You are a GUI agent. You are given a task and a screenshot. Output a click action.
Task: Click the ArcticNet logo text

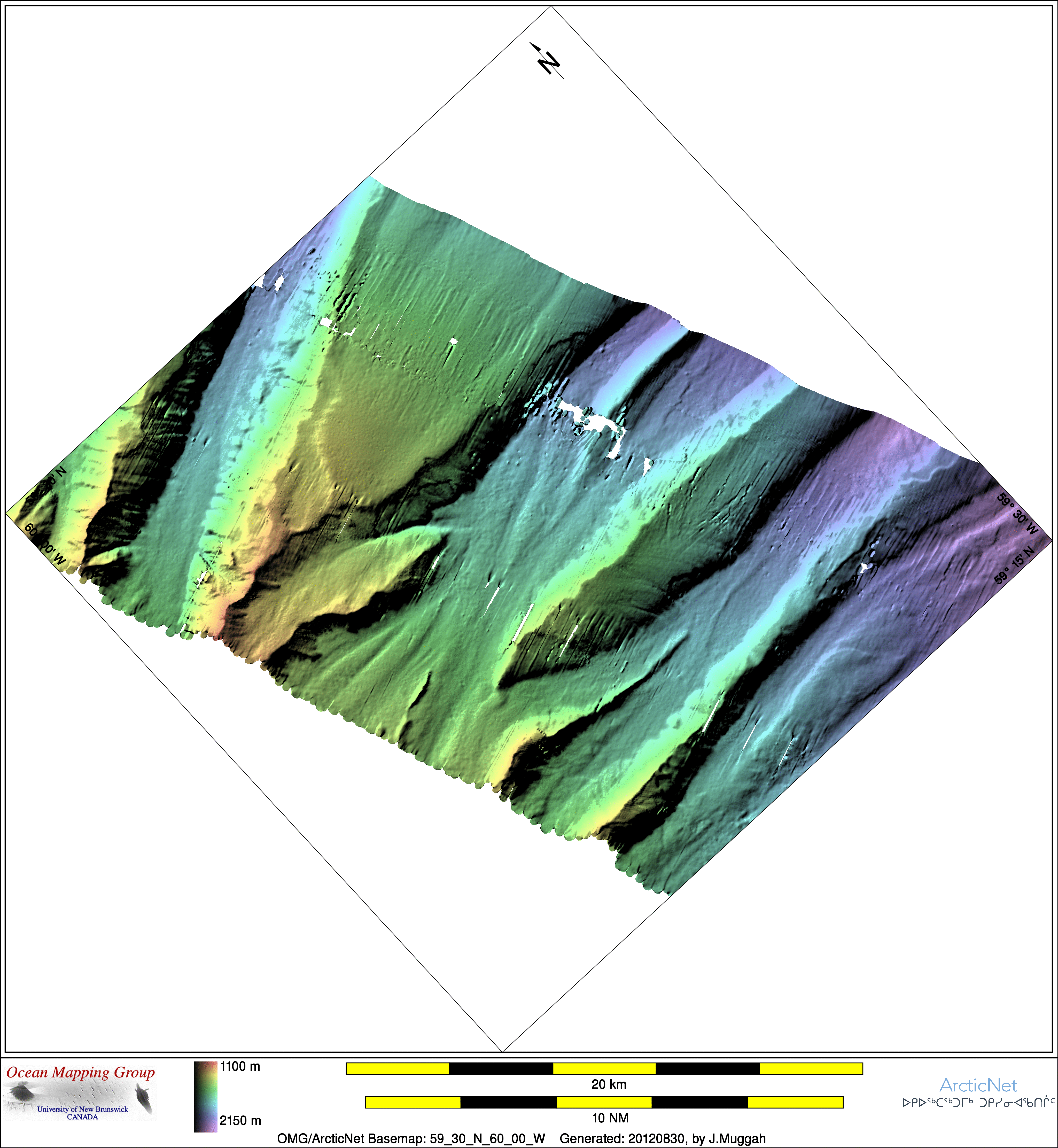(x=978, y=1085)
